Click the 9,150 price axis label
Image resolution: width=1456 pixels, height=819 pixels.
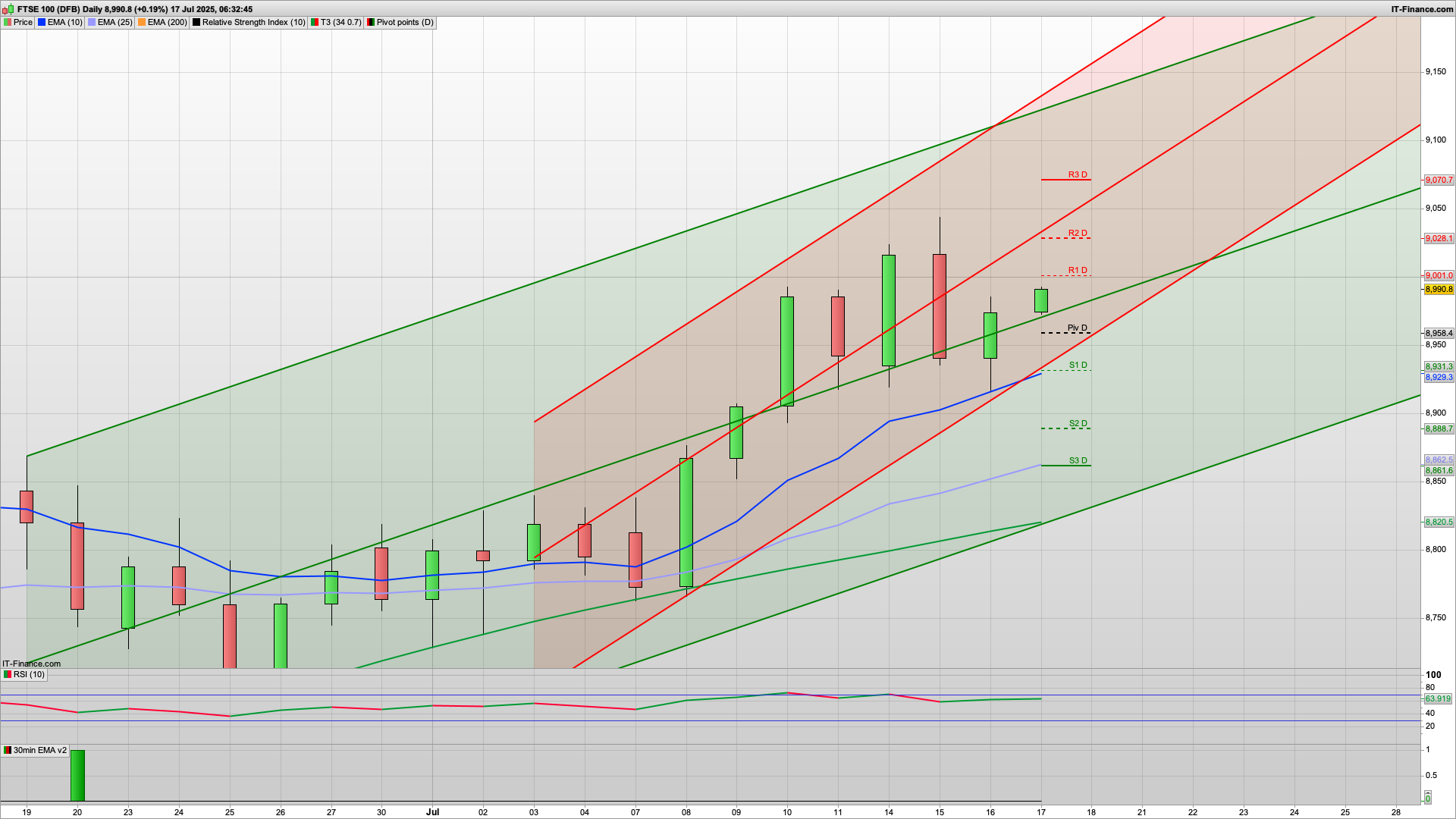pyautogui.click(x=1436, y=72)
